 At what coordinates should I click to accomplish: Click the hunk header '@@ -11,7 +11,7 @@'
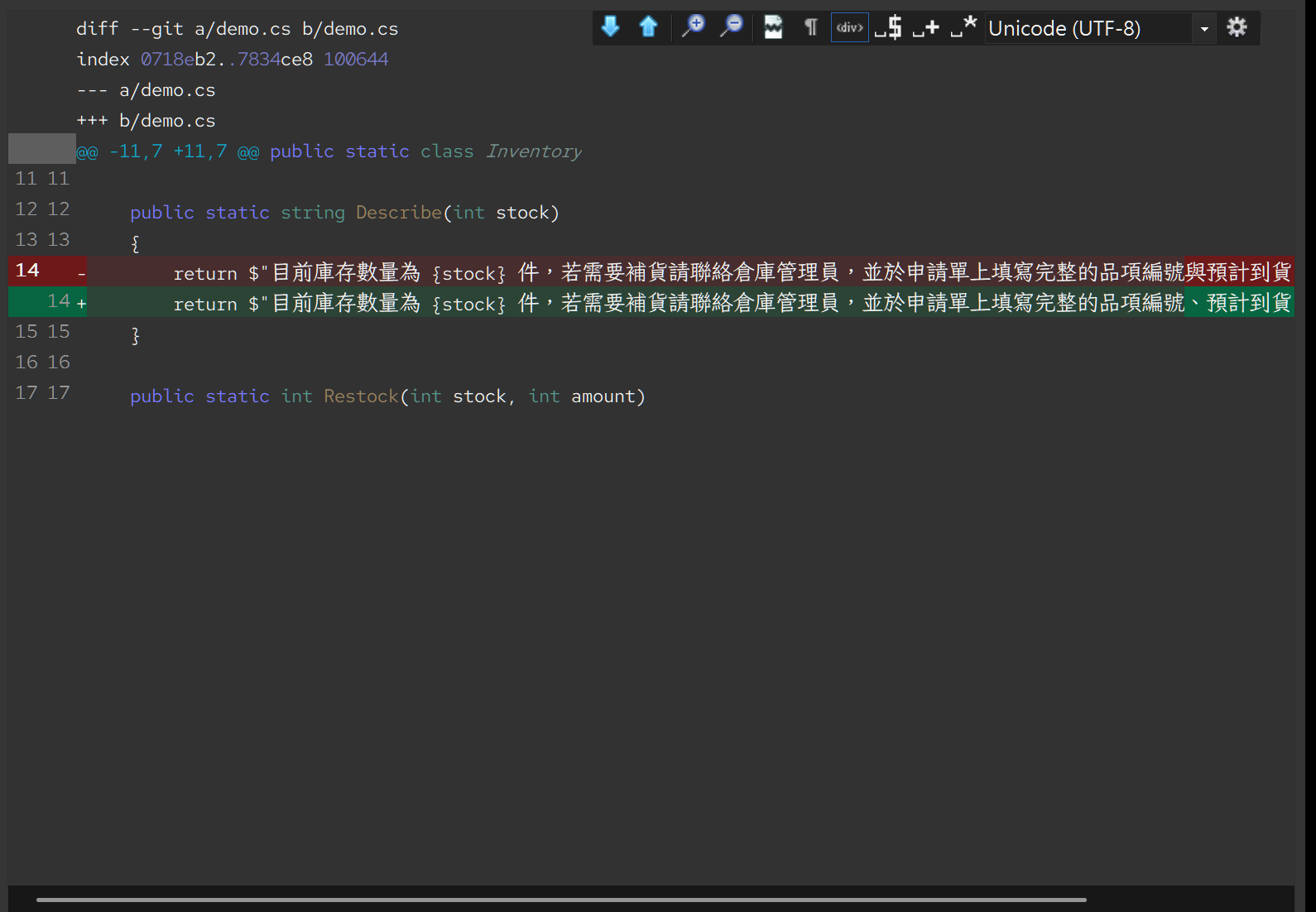click(168, 151)
